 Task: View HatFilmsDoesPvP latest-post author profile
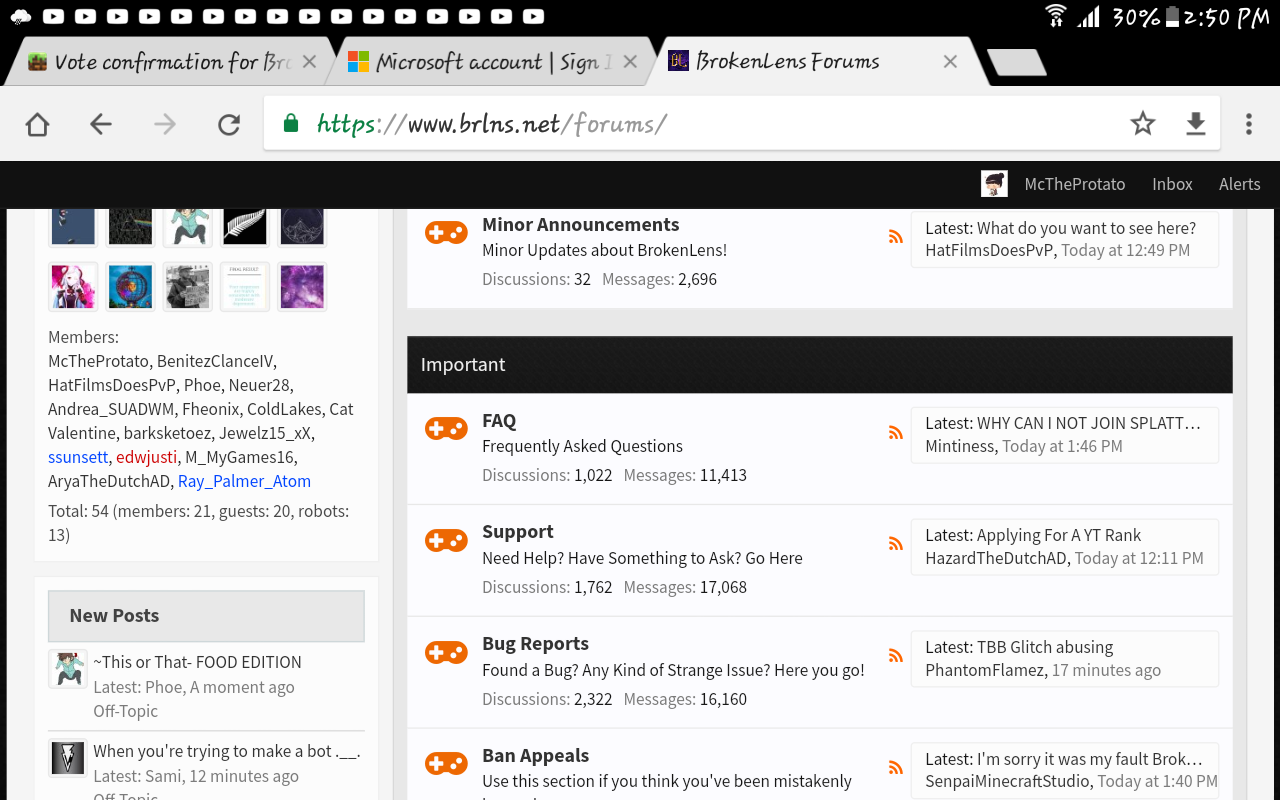point(989,250)
